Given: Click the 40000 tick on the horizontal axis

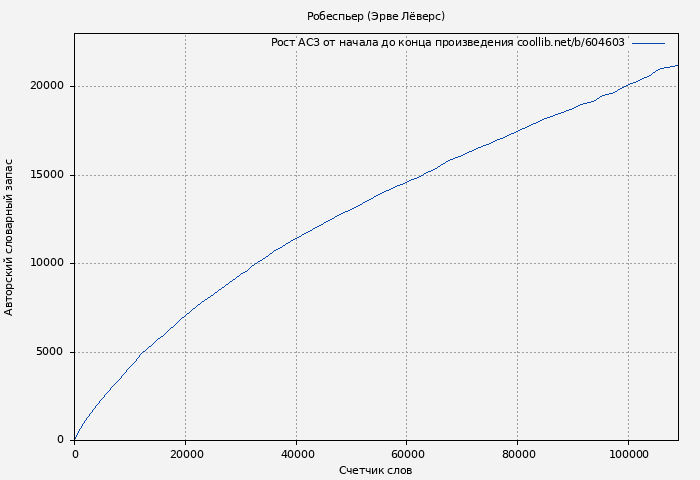Looking at the screenshot, I should coord(296,454).
